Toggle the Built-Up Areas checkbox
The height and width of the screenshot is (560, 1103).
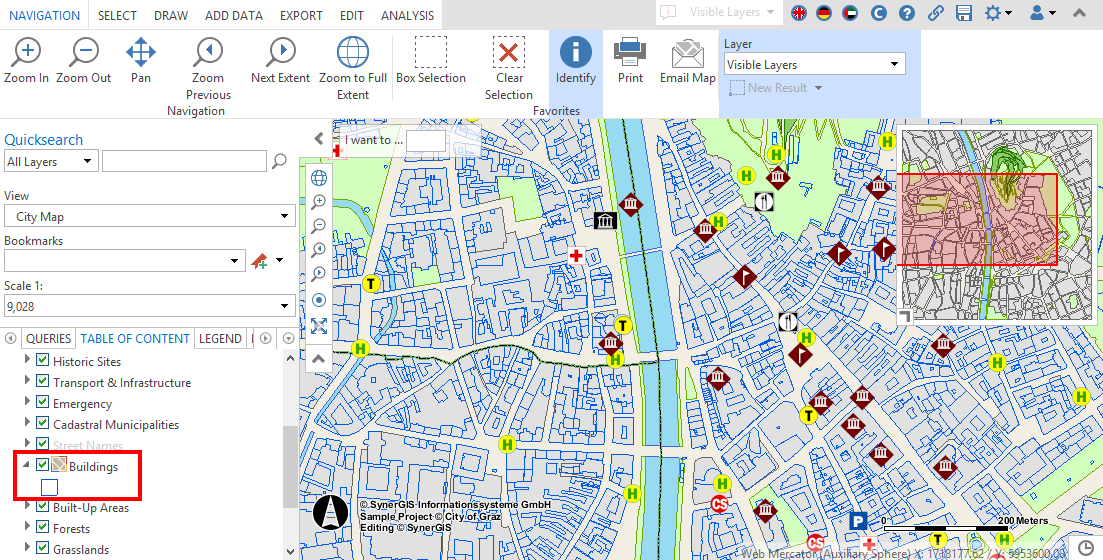click(x=42, y=507)
